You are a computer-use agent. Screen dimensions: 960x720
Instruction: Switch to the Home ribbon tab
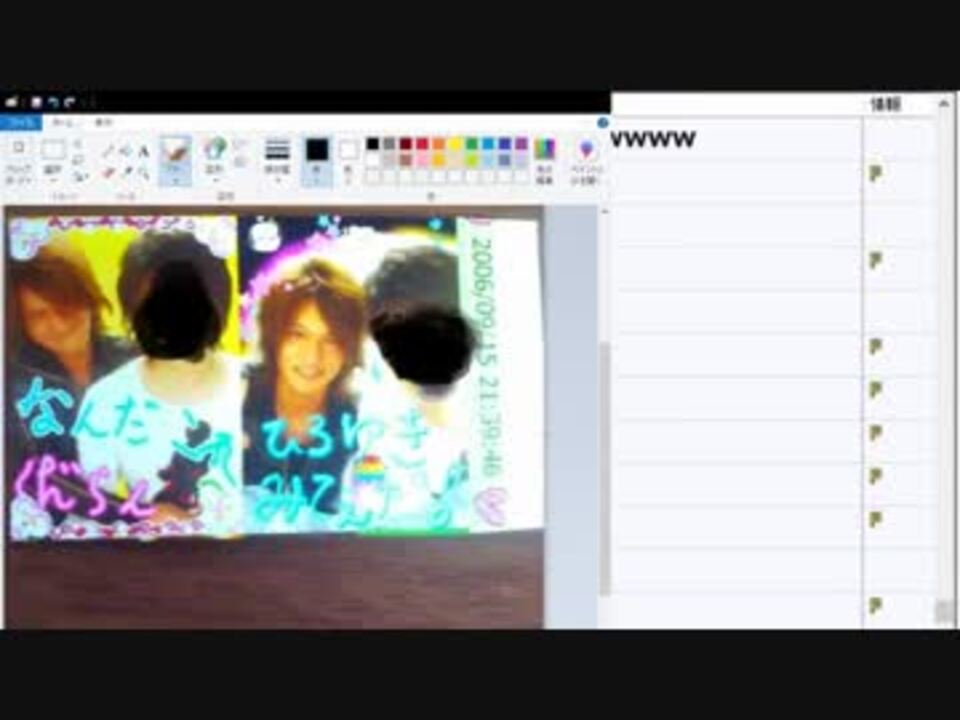[x=62, y=122]
